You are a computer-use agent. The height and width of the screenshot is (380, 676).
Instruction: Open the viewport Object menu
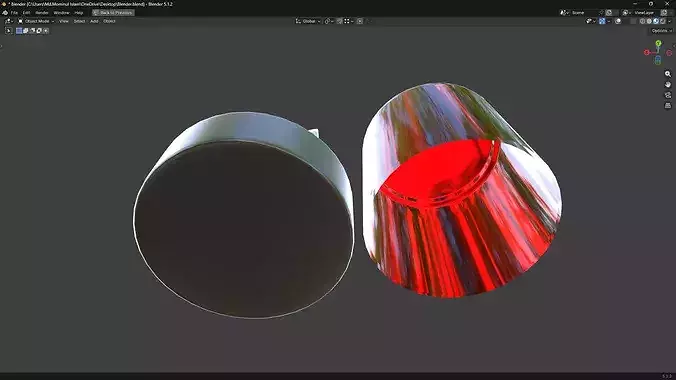[x=109, y=21]
